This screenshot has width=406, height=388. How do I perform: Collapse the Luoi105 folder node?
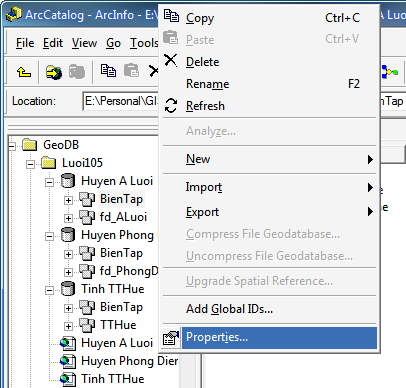(31, 164)
